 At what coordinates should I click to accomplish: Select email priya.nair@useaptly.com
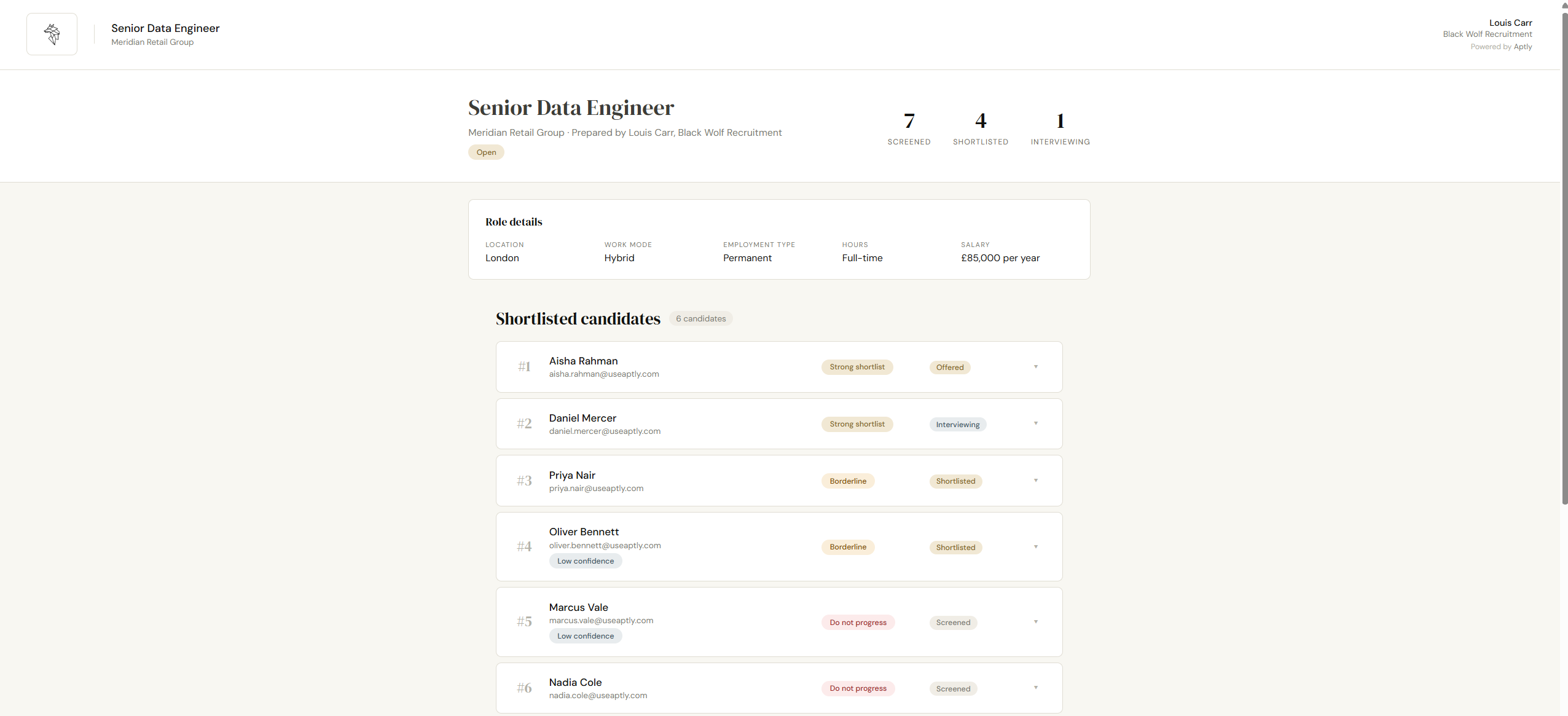click(x=596, y=489)
